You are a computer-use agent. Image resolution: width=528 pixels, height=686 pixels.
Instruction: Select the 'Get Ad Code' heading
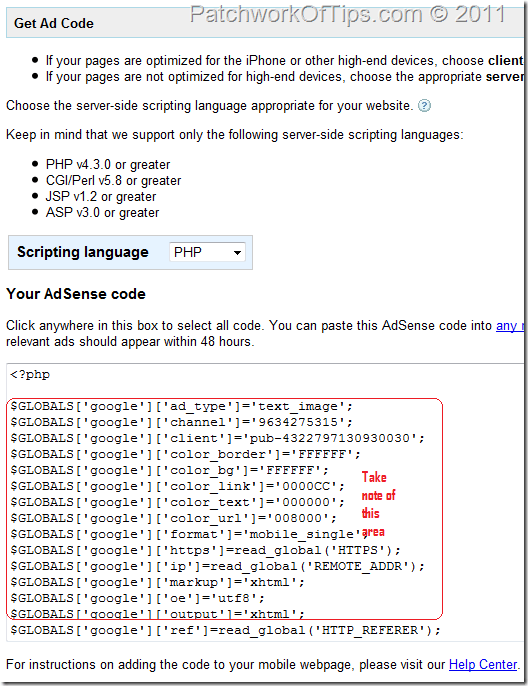53,23
